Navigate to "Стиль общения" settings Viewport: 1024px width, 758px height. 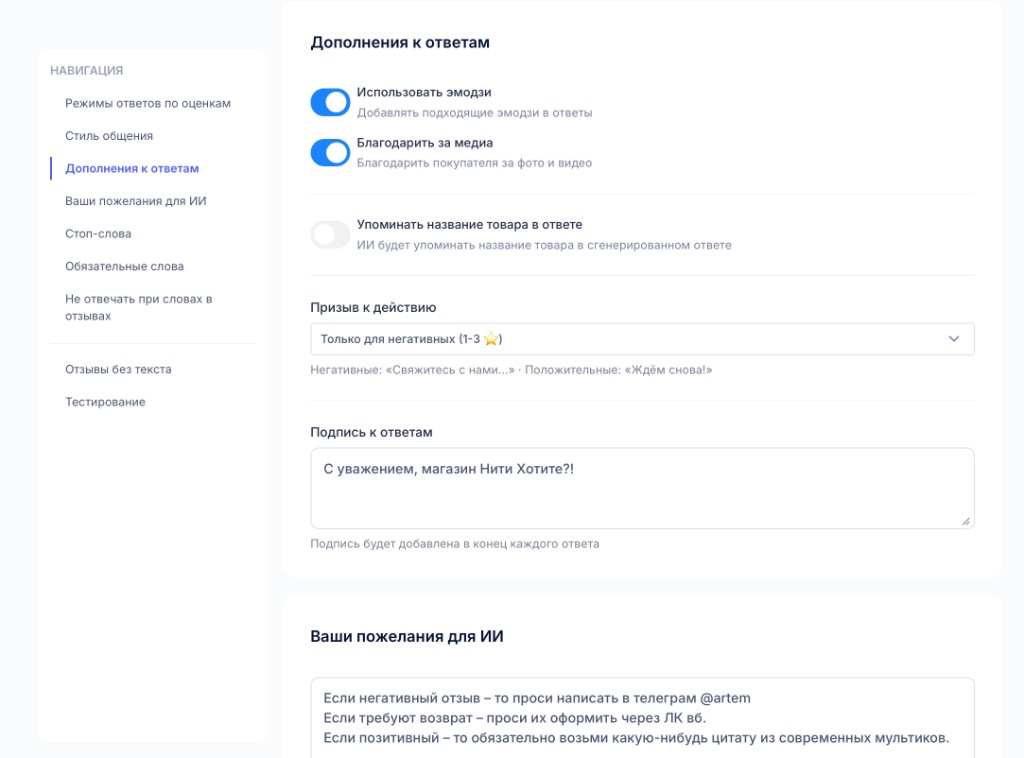click(108, 135)
